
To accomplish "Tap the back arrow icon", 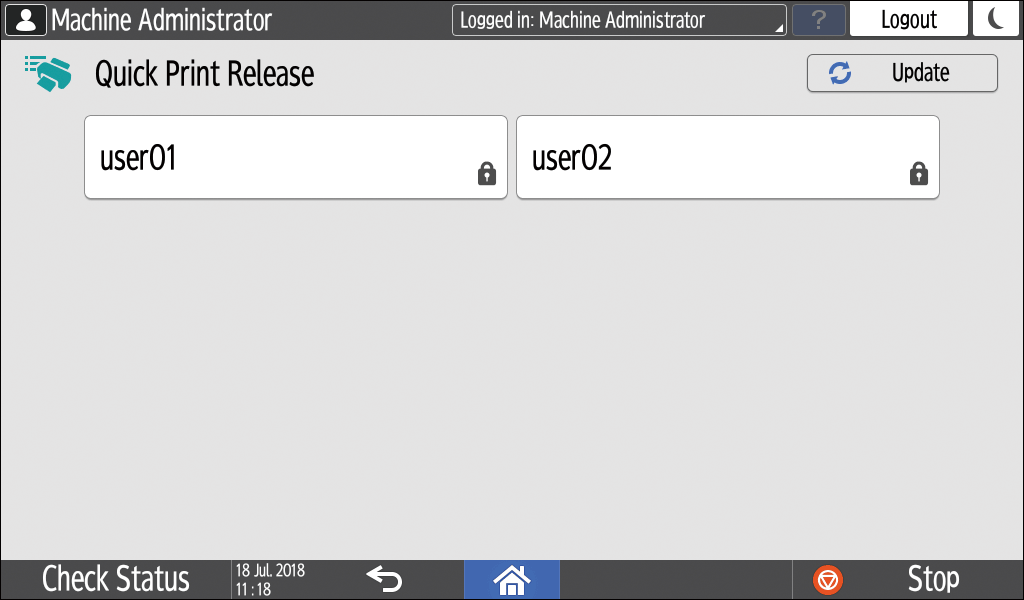I will coord(384,579).
